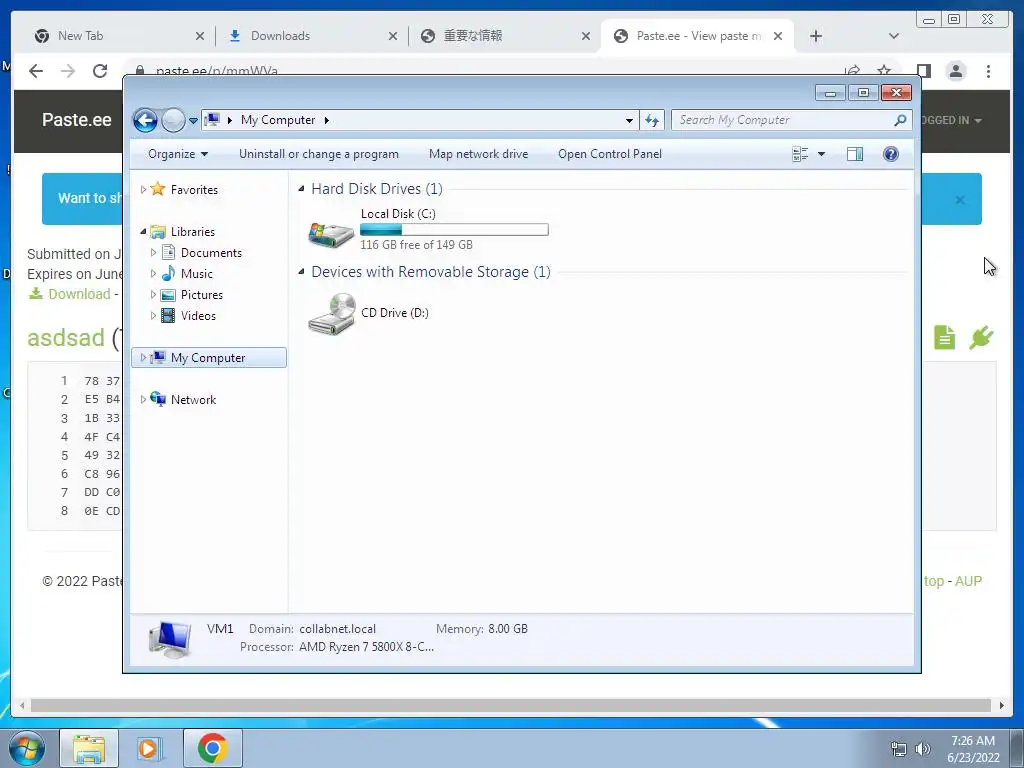The width and height of the screenshot is (1024, 768).
Task: Open the Videos library
Action: tap(198, 315)
